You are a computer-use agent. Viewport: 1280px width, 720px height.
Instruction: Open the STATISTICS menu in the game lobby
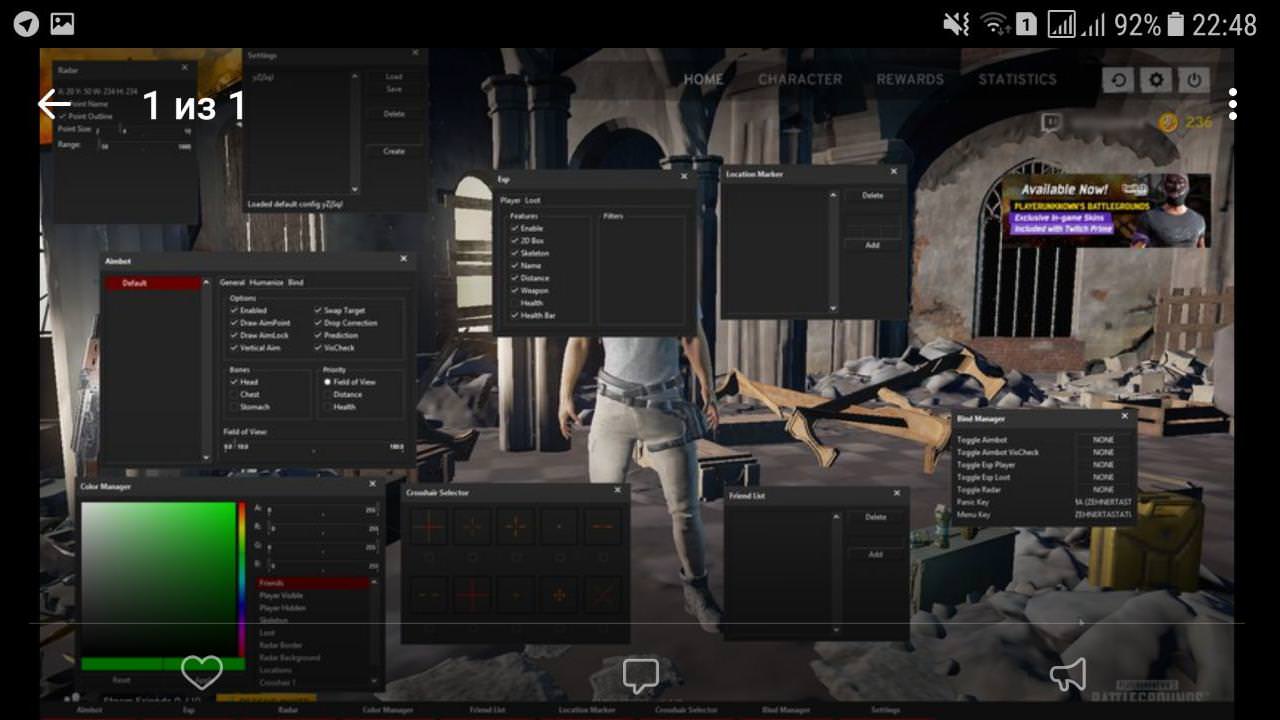click(1017, 79)
